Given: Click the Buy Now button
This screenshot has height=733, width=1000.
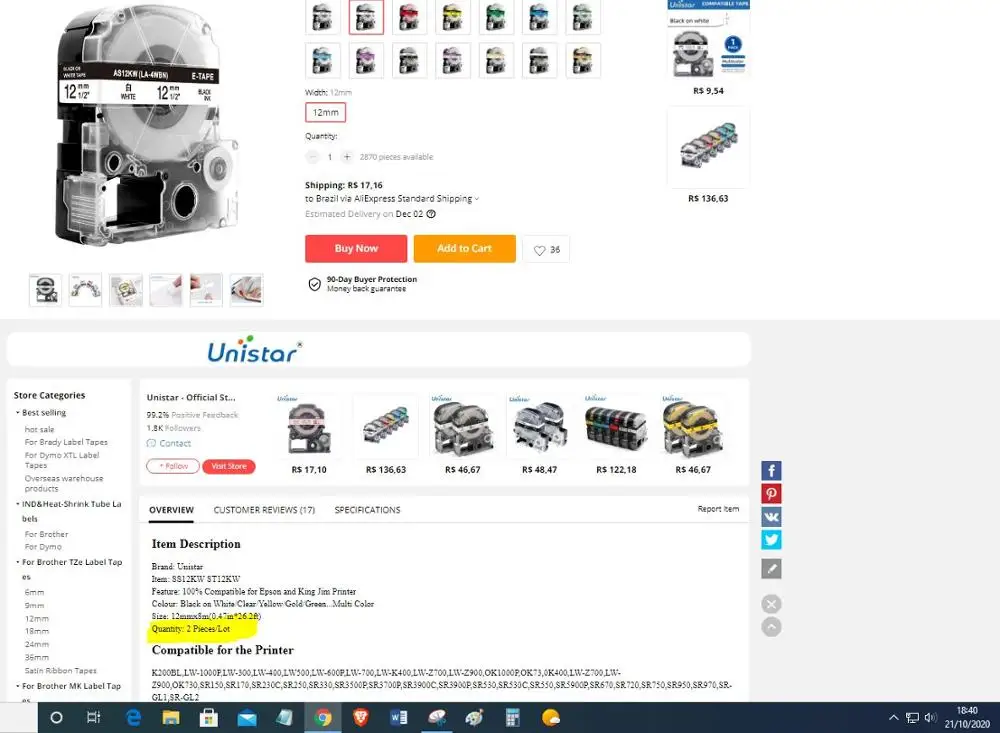Looking at the screenshot, I should coord(356,249).
